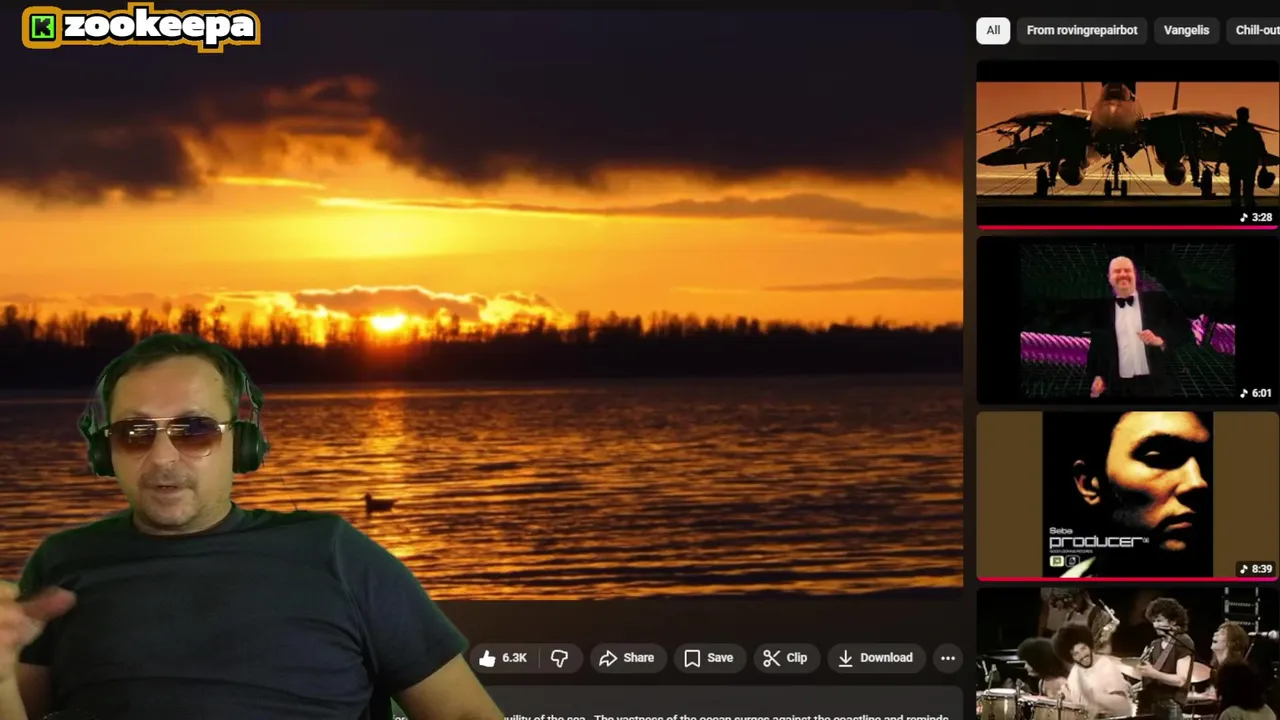Select the Vangelis filter chip
1280x720 pixels.
[1187, 30]
